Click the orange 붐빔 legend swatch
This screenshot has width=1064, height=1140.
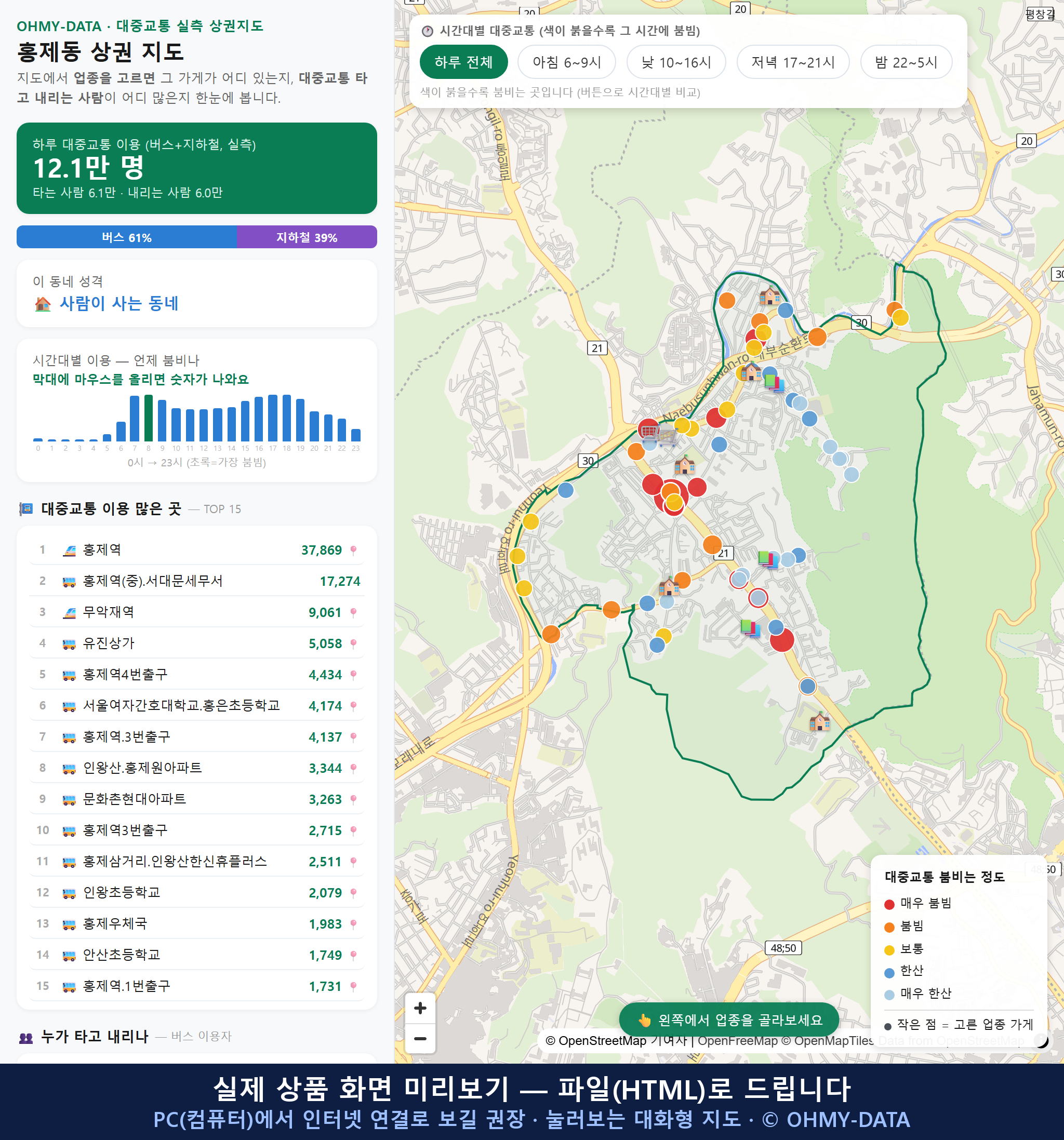(889, 927)
